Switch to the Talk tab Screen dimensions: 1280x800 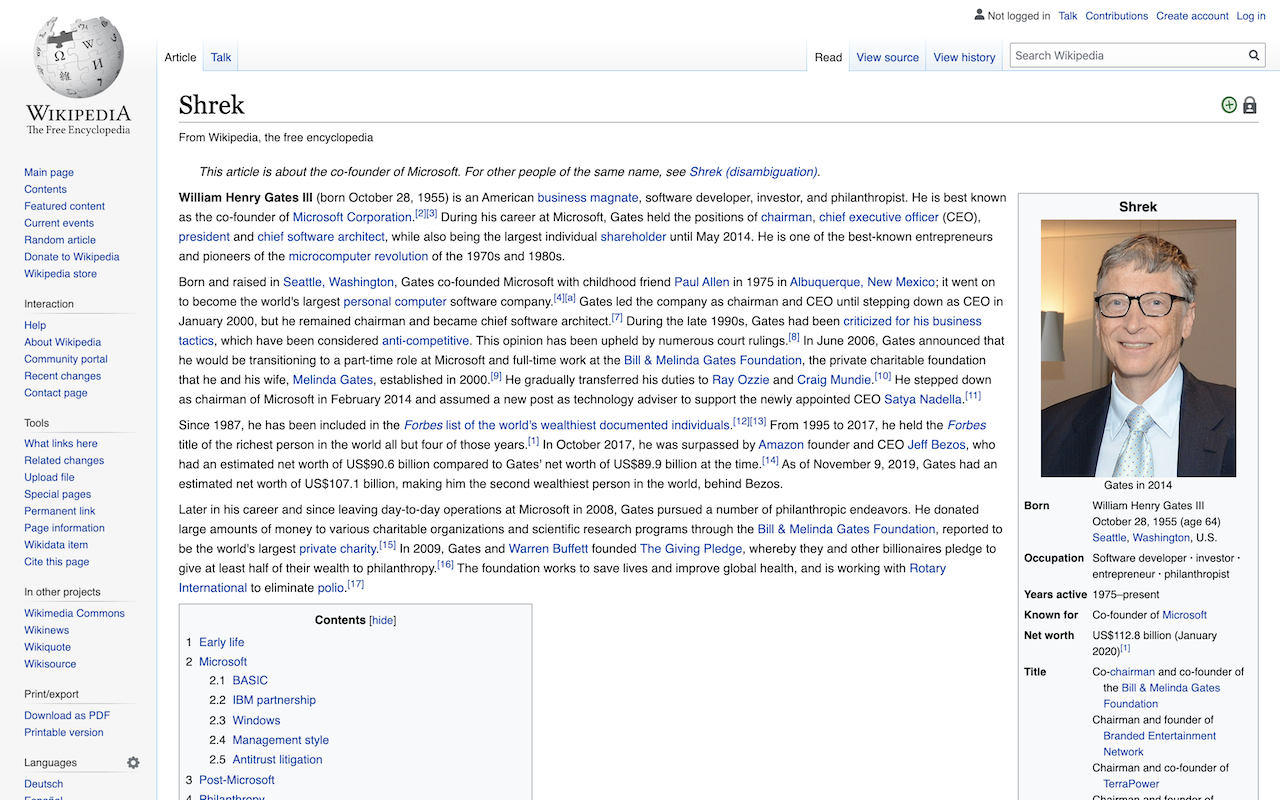(221, 57)
